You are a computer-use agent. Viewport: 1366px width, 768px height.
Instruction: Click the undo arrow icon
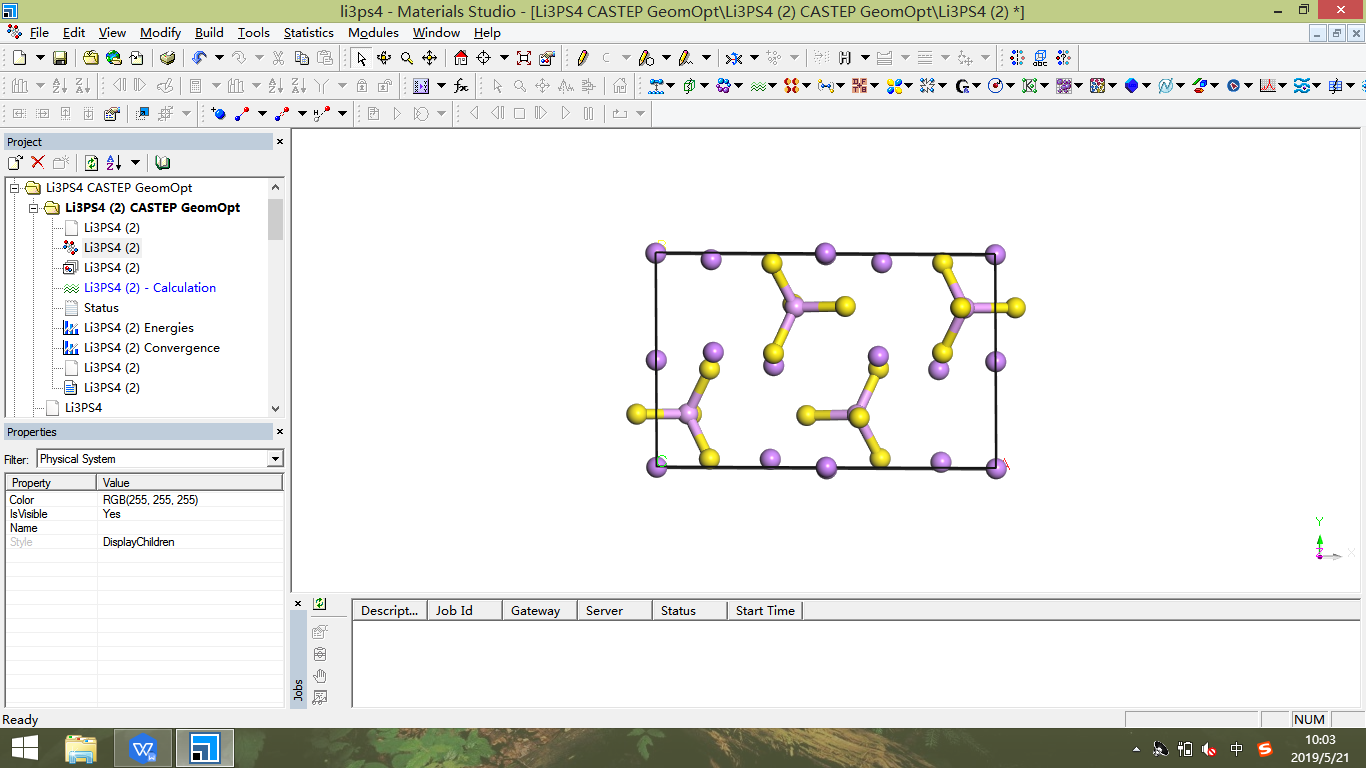pyautogui.click(x=199, y=58)
